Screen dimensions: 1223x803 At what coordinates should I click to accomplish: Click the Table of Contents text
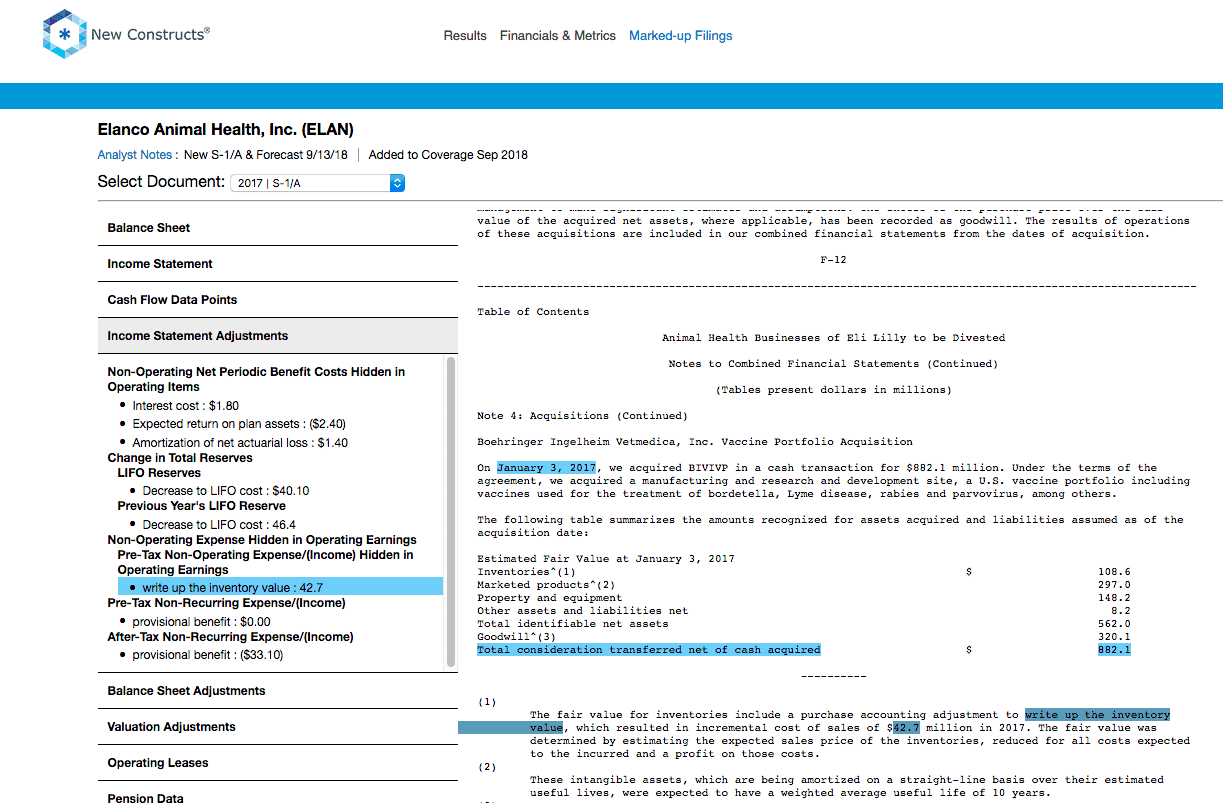click(x=533, y=312)
